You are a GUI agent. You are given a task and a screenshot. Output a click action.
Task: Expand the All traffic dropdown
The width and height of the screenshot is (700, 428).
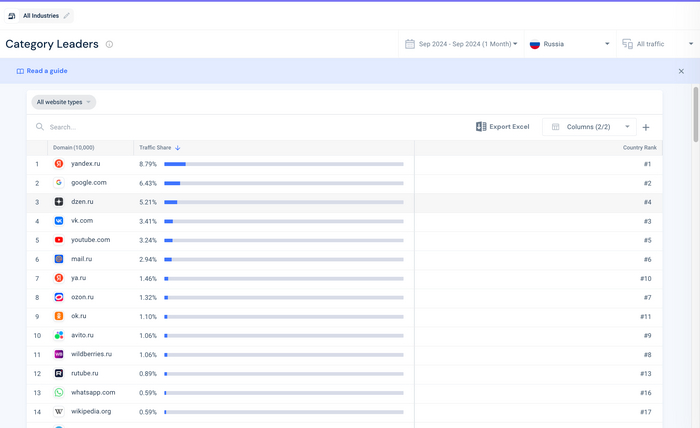tap(657, 44)
